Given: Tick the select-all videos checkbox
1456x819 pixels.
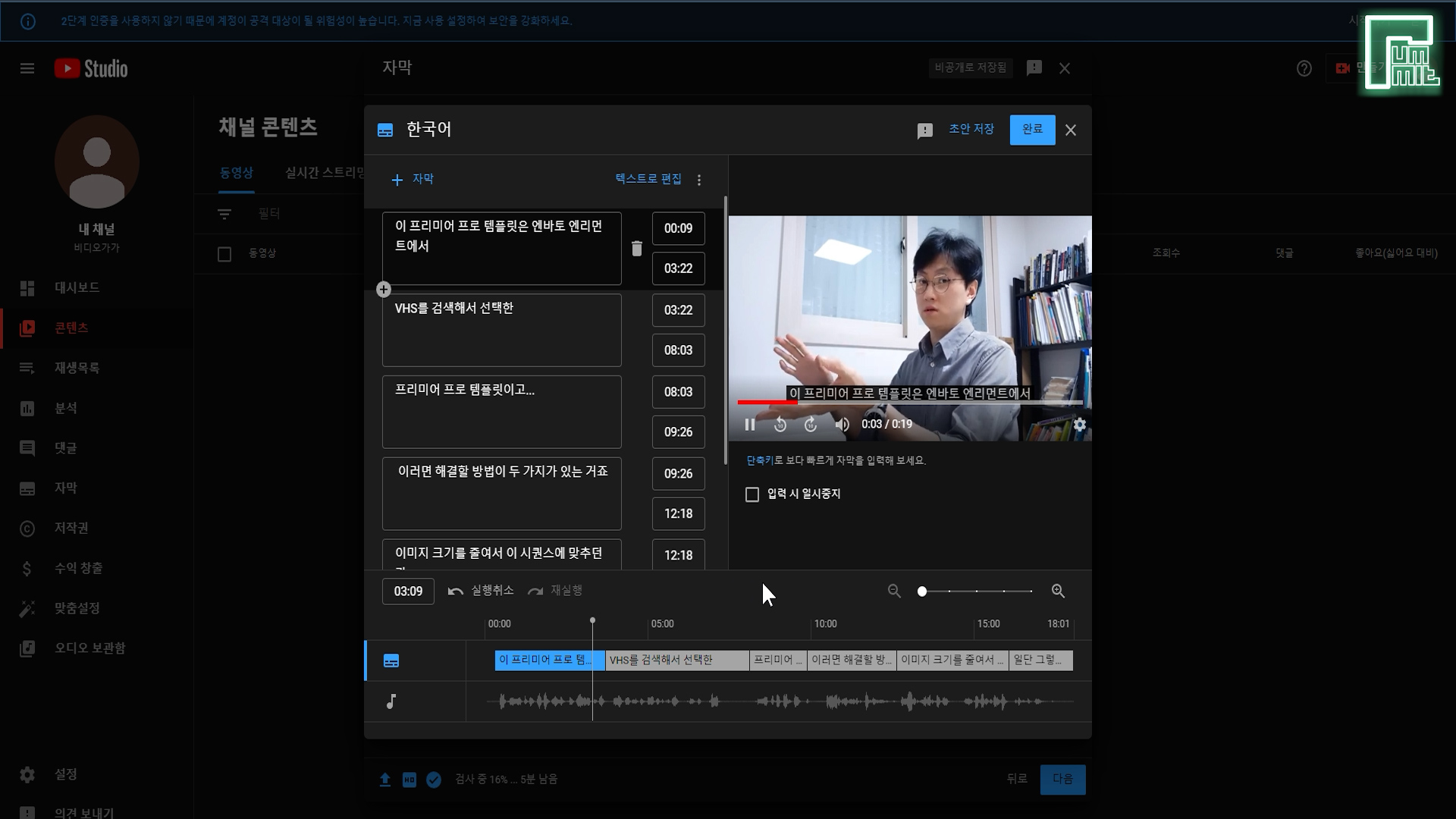Looking at the screenshot, I should 224,254.
